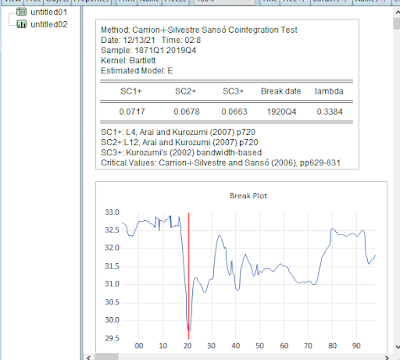Click the 60 x-axis label
Image resolution: width=400 pixels, height=360 pixels.
click(284, 346)
